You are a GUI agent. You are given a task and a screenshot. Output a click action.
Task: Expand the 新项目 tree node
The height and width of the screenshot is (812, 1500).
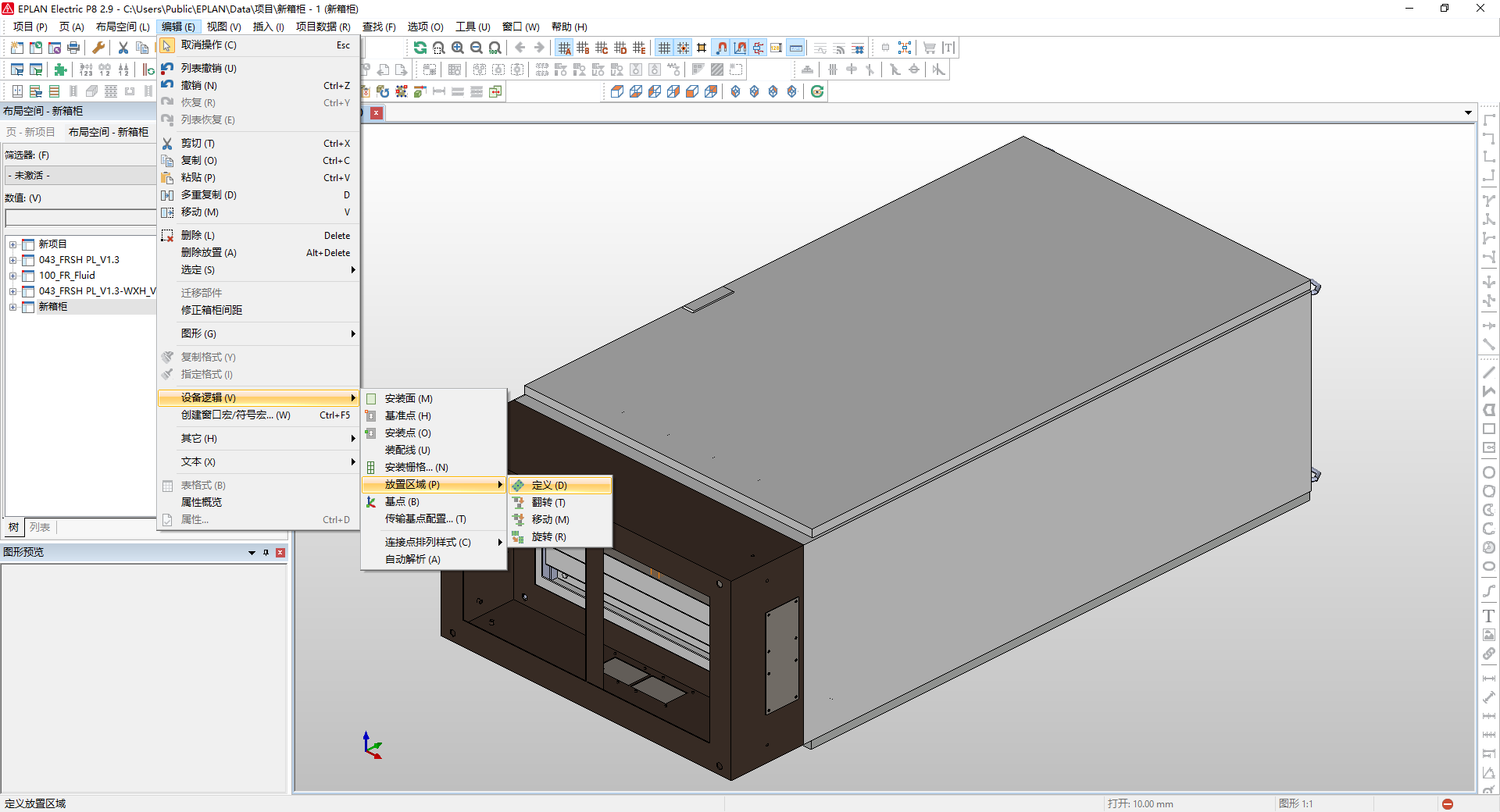(x=14, y=244)
